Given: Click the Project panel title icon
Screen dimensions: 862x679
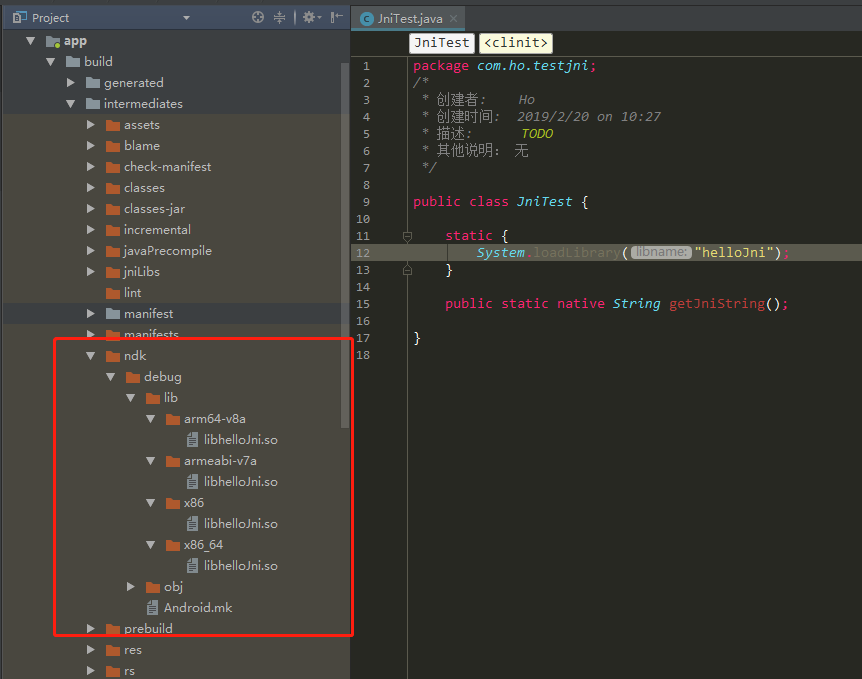Looking at the screenshot, I should point(19,18).
